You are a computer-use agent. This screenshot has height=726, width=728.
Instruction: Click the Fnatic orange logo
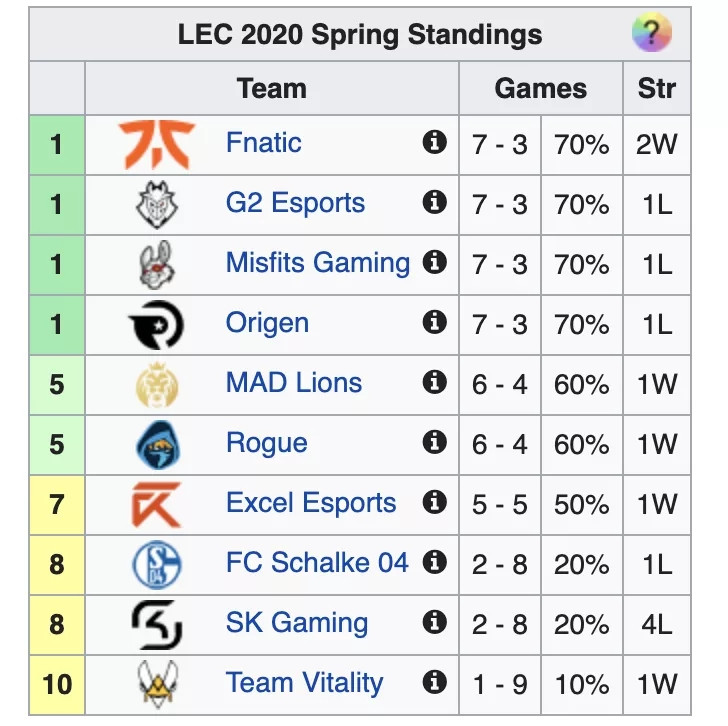point(157,144)
